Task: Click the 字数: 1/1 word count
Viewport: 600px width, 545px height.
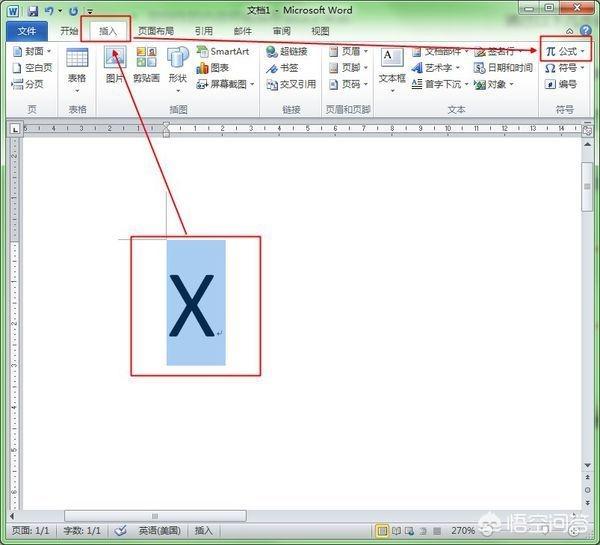Action: coord(82,530)
